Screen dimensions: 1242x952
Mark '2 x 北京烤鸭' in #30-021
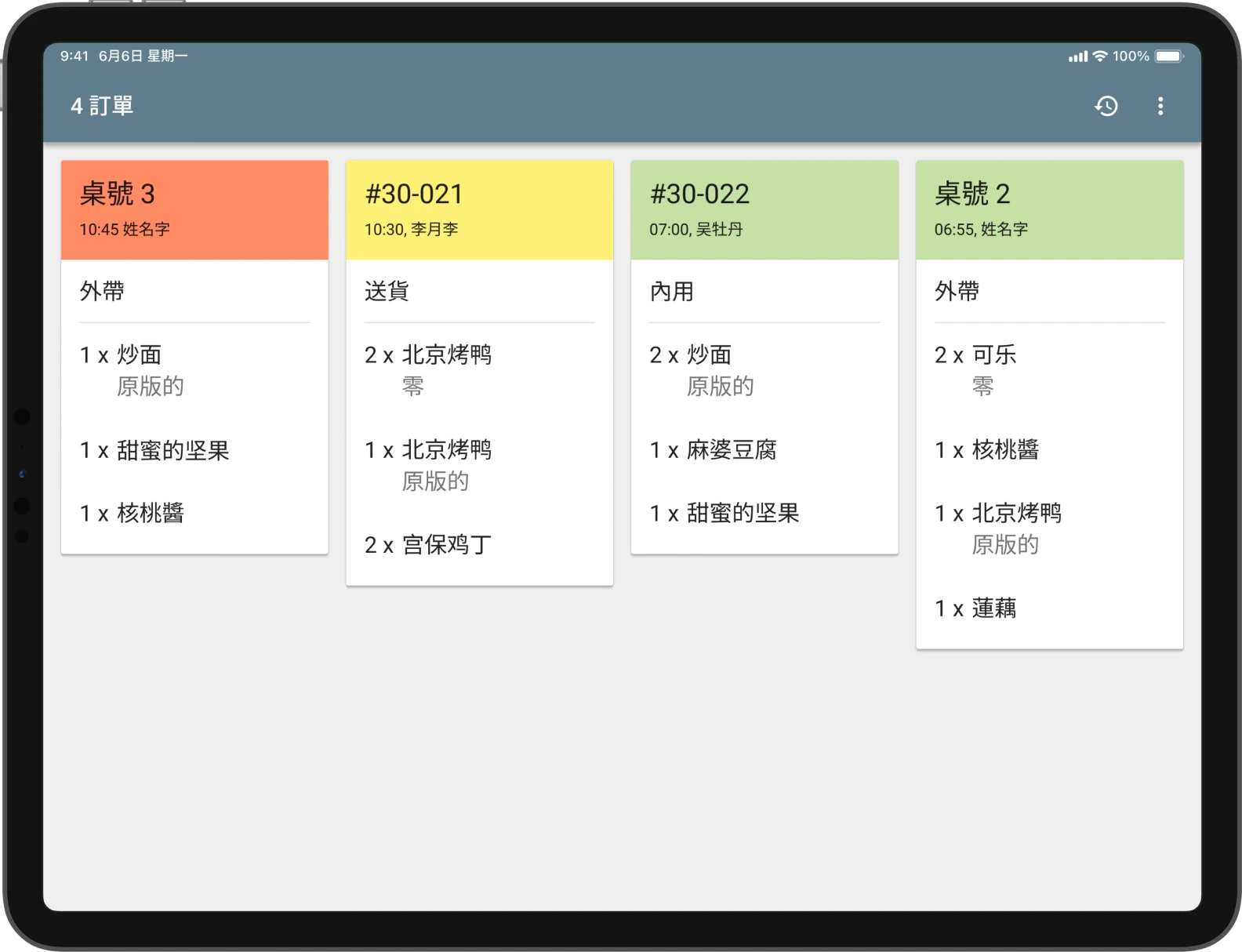pos(428,354)
